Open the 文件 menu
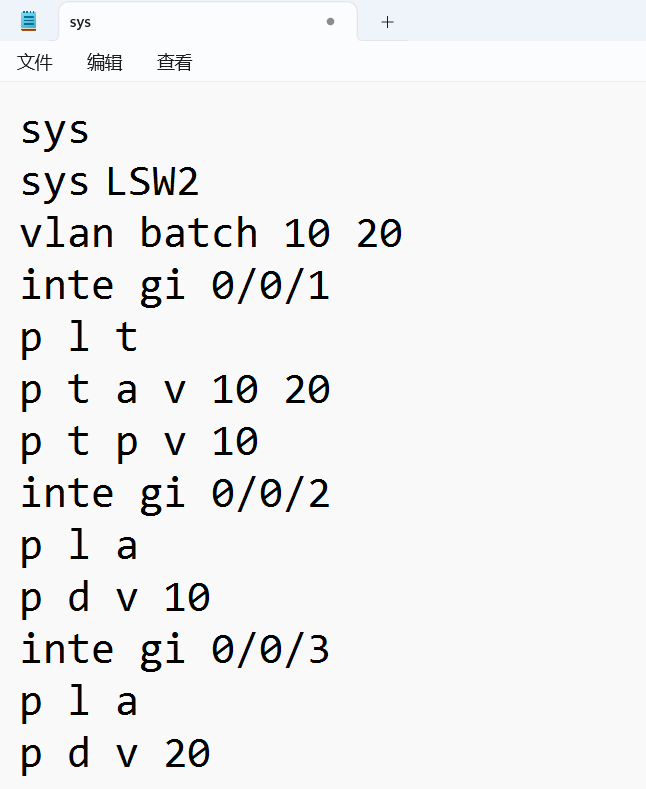Image resolution: width=646 pixels, height=789 pixels. [35, 63]
